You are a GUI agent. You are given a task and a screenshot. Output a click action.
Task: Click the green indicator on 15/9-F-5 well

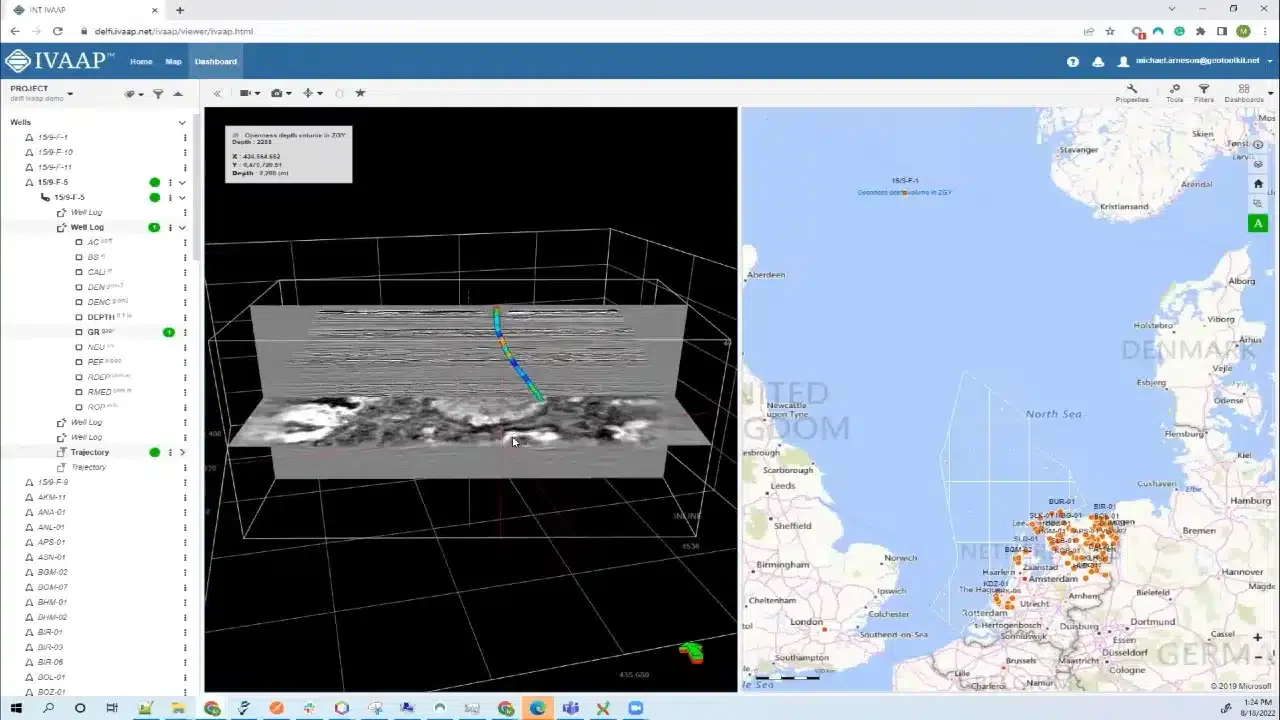pos(155,183)
